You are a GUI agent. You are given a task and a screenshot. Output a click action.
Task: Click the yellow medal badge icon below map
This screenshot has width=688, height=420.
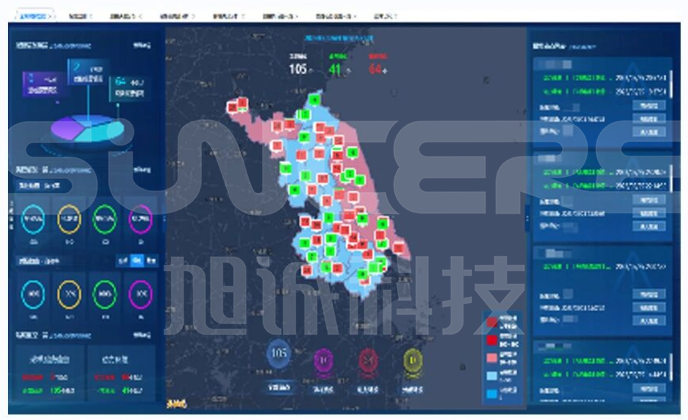[412, 362]
